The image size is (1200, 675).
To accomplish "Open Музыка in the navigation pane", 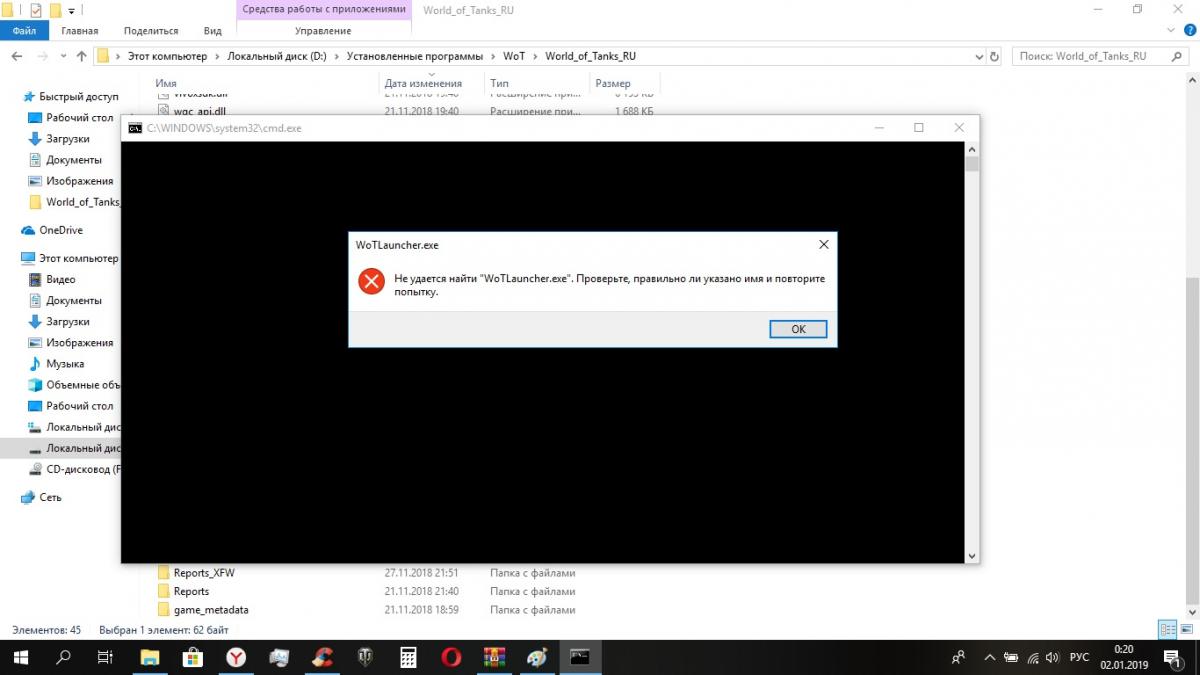I will click(65, 364).
